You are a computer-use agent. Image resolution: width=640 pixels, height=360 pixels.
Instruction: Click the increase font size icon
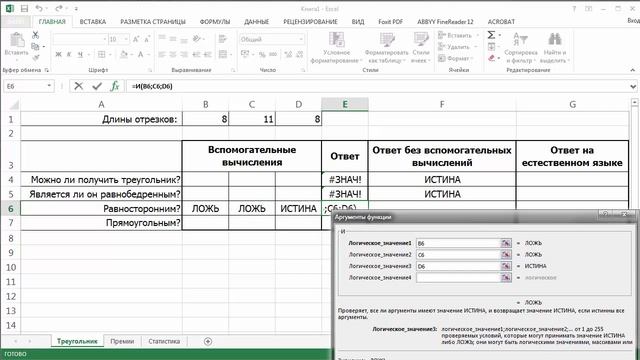(136, 39)
